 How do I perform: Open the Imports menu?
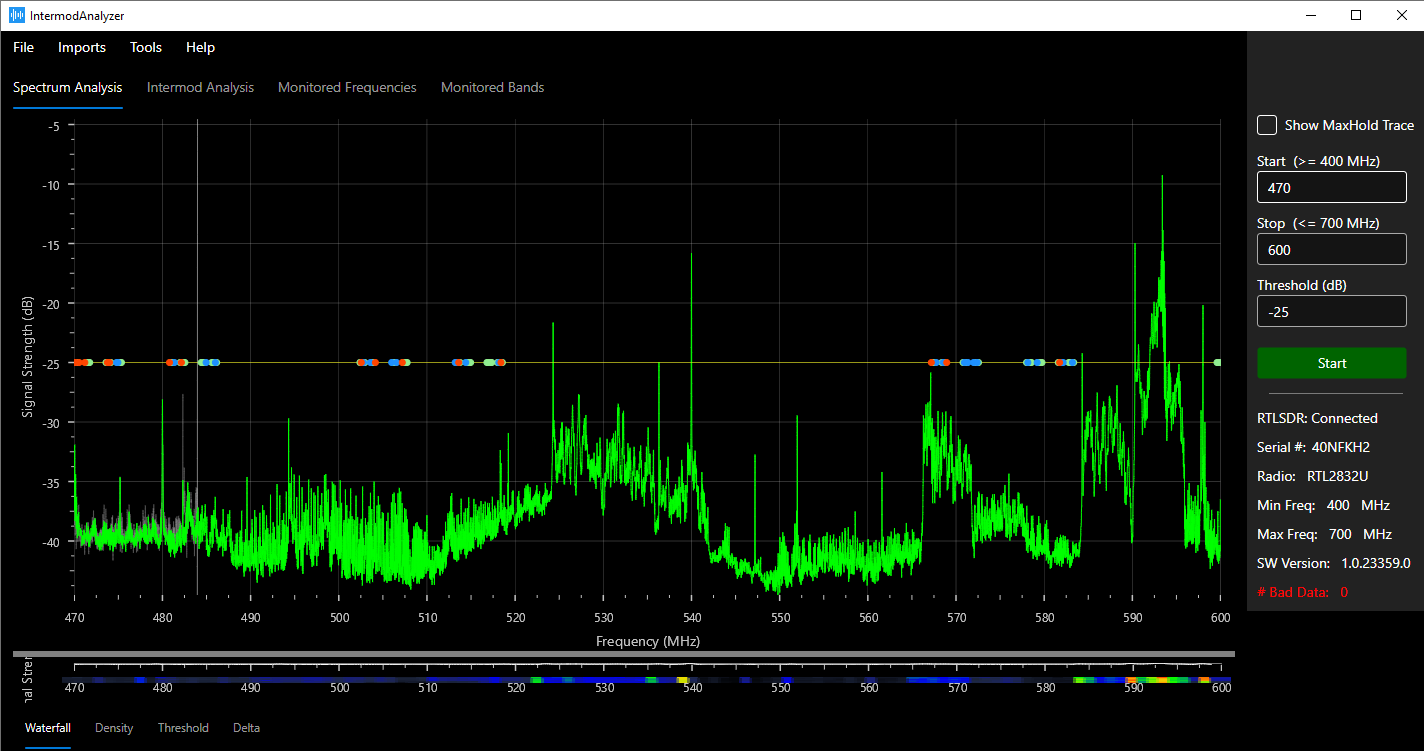(82, 47)
